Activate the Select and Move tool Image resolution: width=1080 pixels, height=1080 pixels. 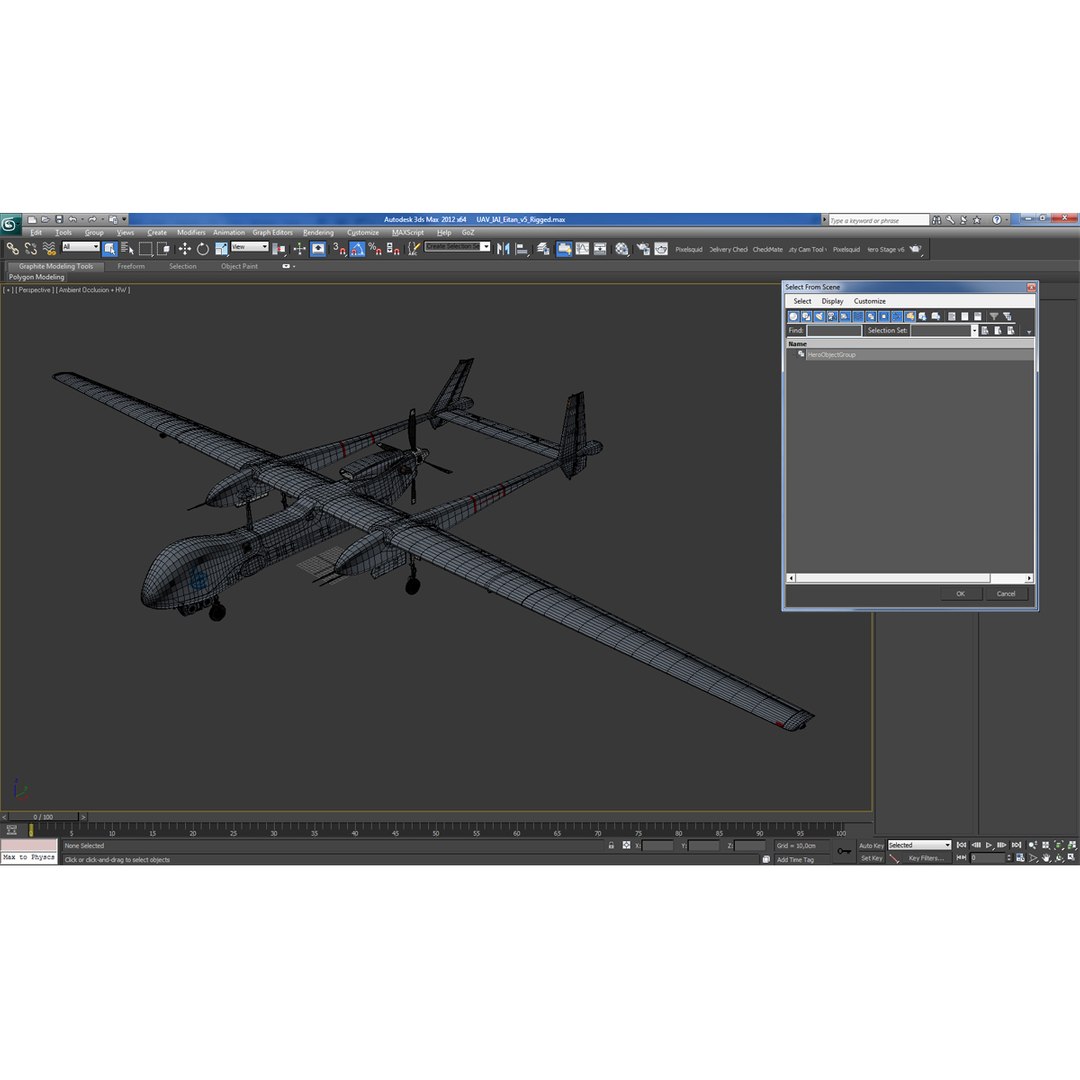[185, 249]
